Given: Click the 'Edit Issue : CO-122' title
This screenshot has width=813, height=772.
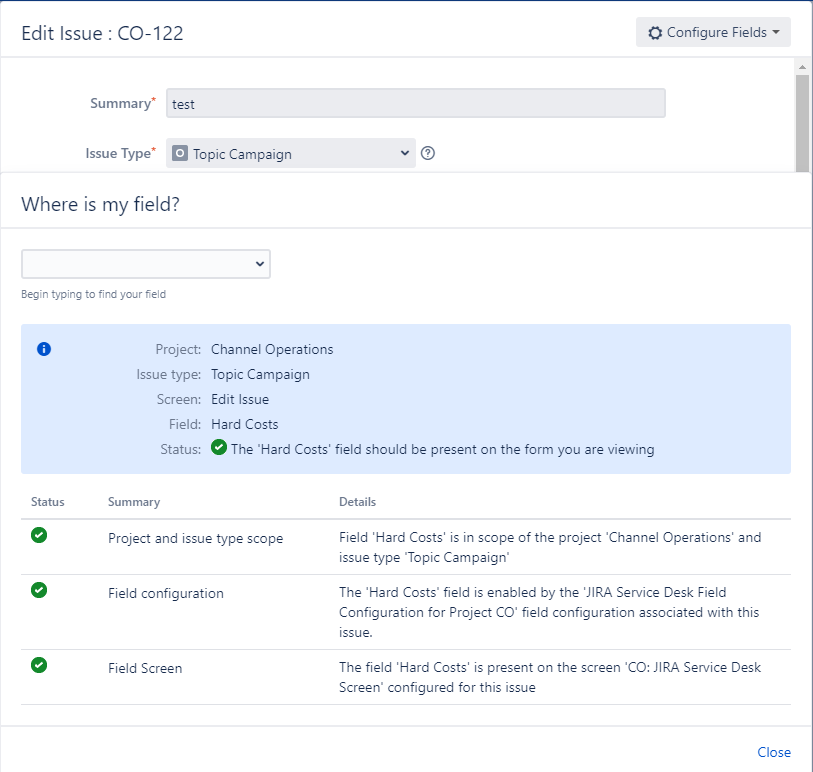Looking at the screenshot, I should click(102, 33).
